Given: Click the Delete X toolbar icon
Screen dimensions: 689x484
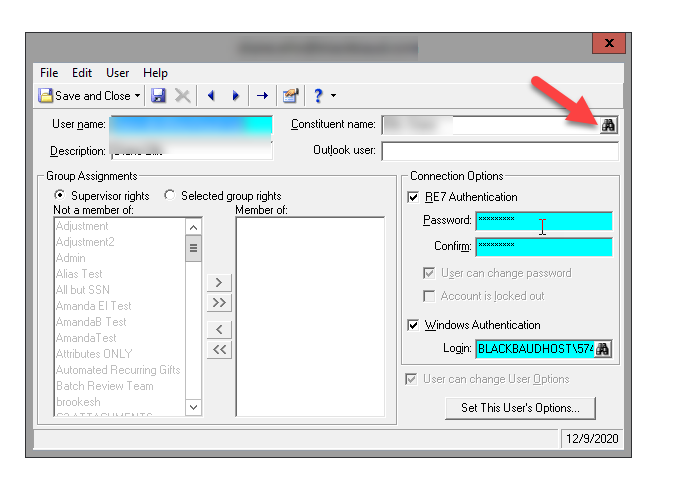Looking at the screenshot, I should click(182, 95).
